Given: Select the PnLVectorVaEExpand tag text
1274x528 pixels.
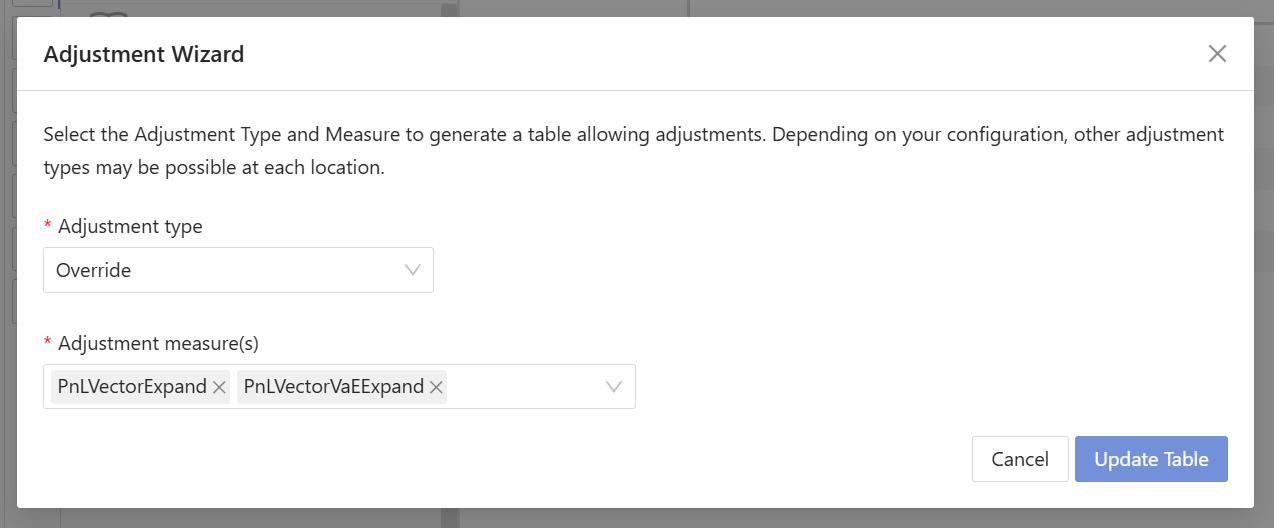Looking at the screenshot, I should pyautogui.click(x=334, y=387).
